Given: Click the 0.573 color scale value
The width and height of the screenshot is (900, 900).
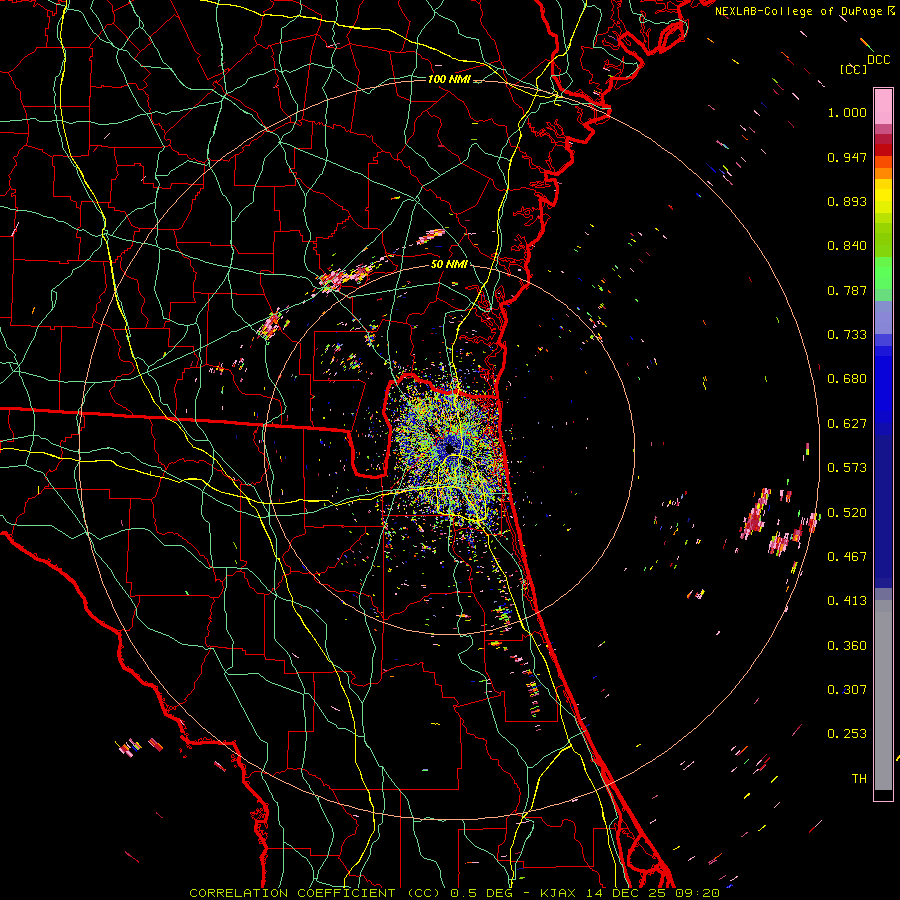Looking at the screenshot, I should (847, 468).
